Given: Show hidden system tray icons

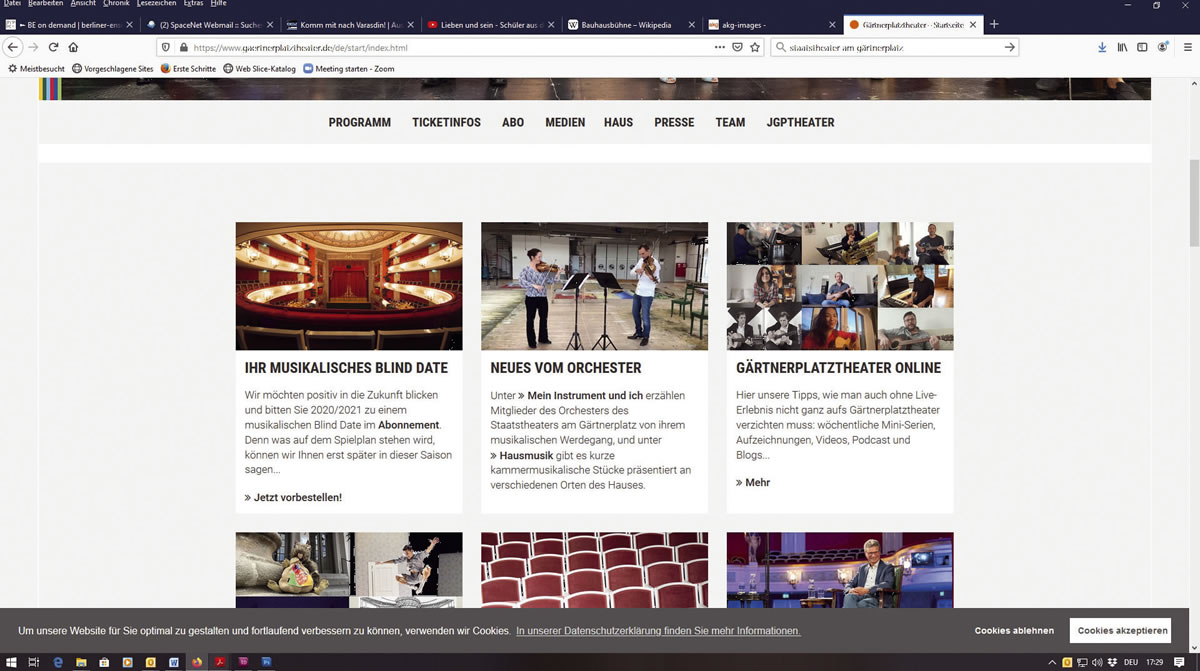Looking at the screenshot, I should coord(1052,662).
